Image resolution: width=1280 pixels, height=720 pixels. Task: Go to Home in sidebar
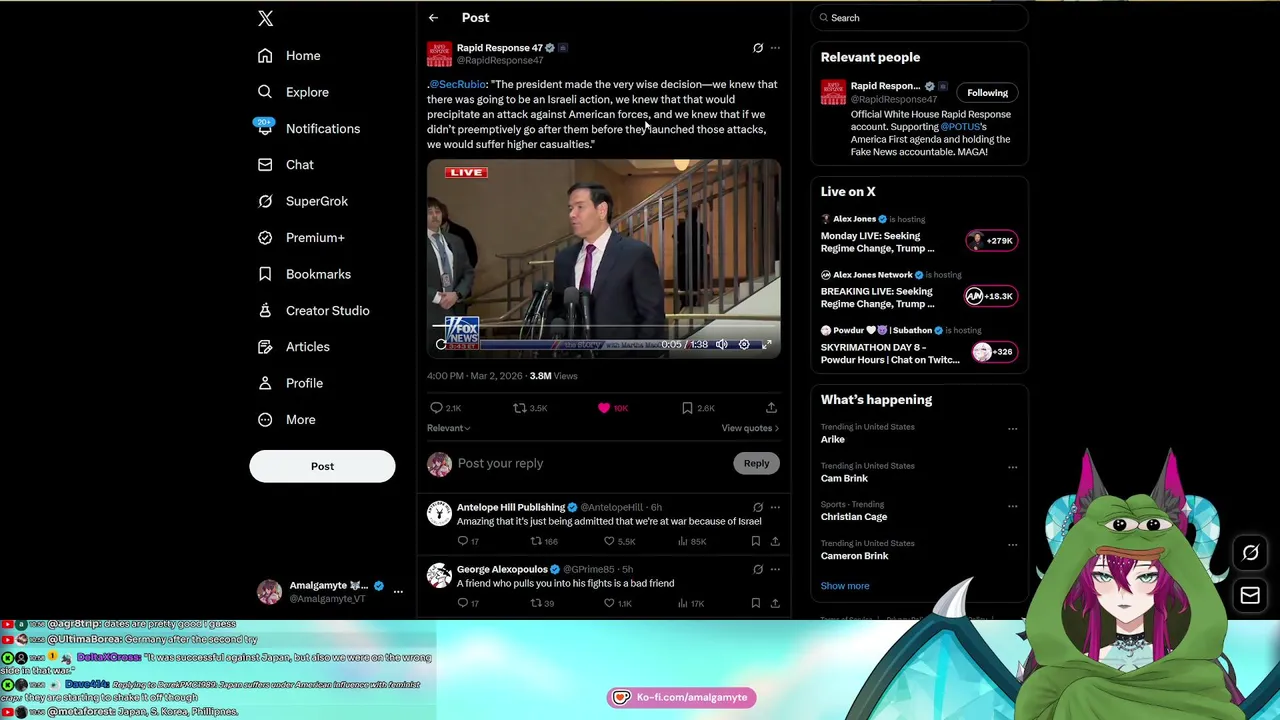tap(289, 56)
